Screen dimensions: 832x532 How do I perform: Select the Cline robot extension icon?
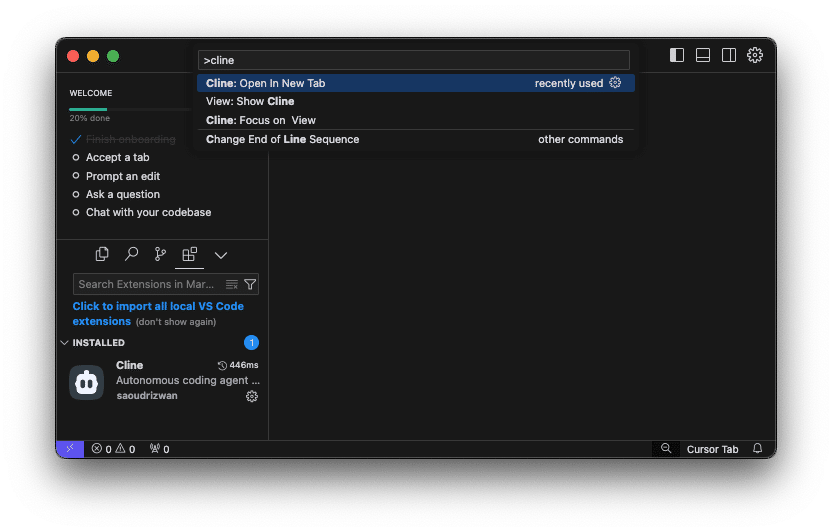tap(86, 382)
